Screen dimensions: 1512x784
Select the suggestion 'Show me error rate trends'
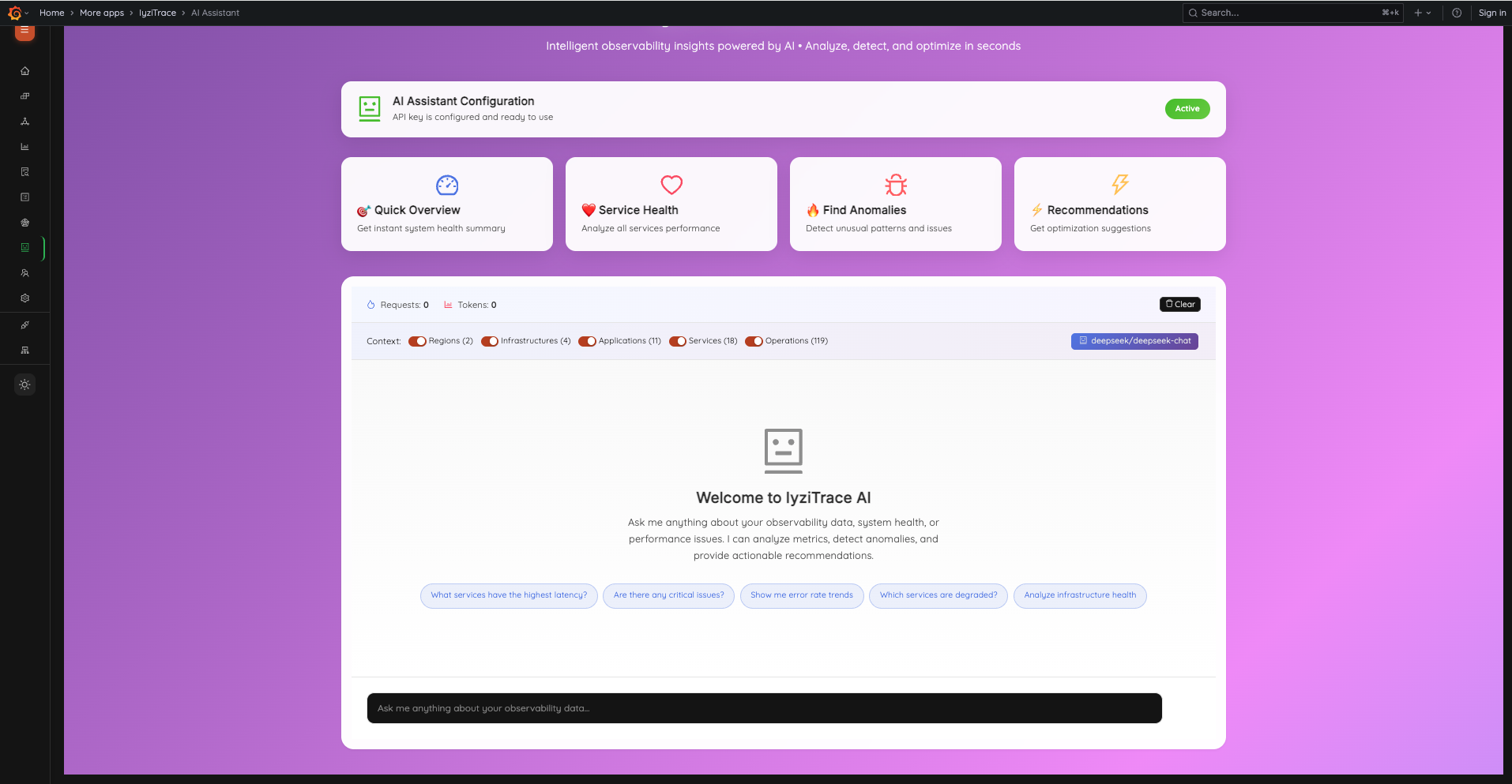pos(801,595)
